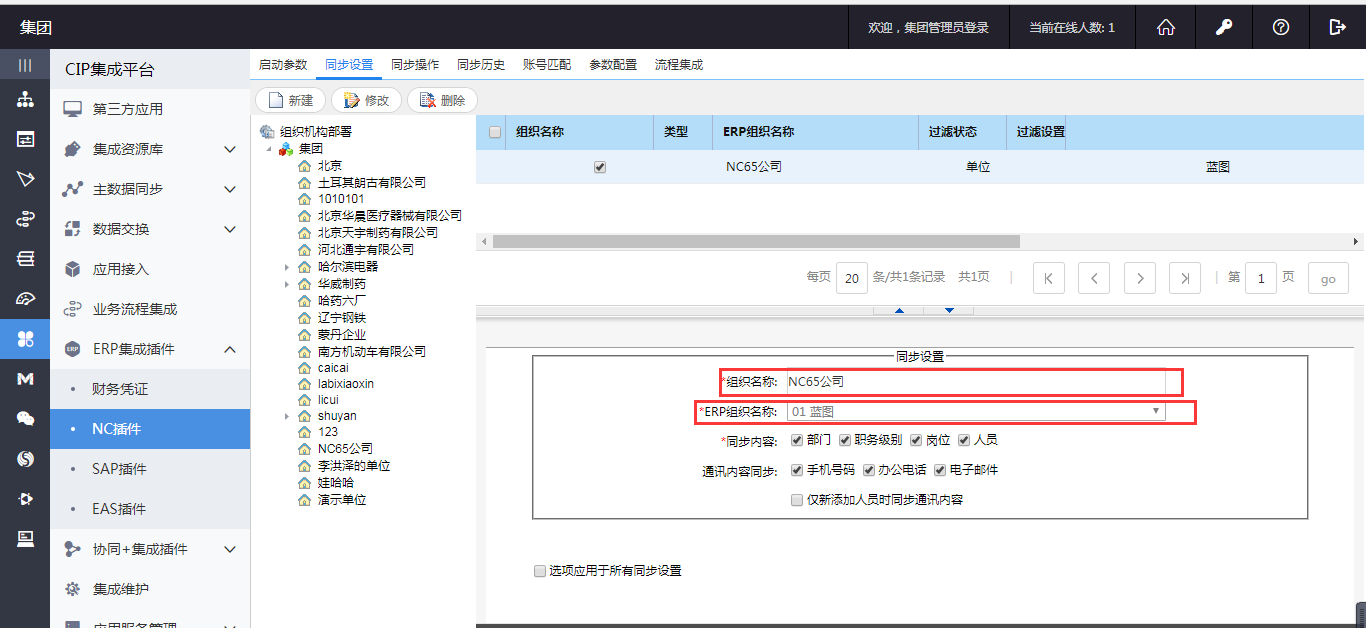This screenshot has height=628, width=1366.
Task: Click the home icon in top bar
Action: coord(1165,28)
